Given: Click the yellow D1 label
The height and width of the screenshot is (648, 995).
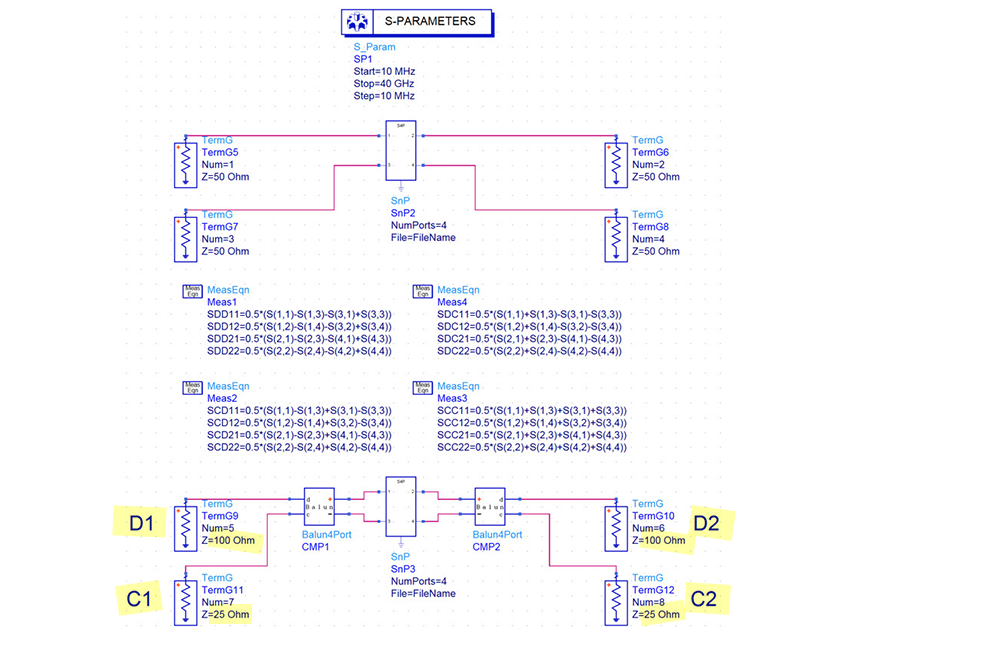Looking at the screenshot, I should pyautogui.click(x=142, y=522).
